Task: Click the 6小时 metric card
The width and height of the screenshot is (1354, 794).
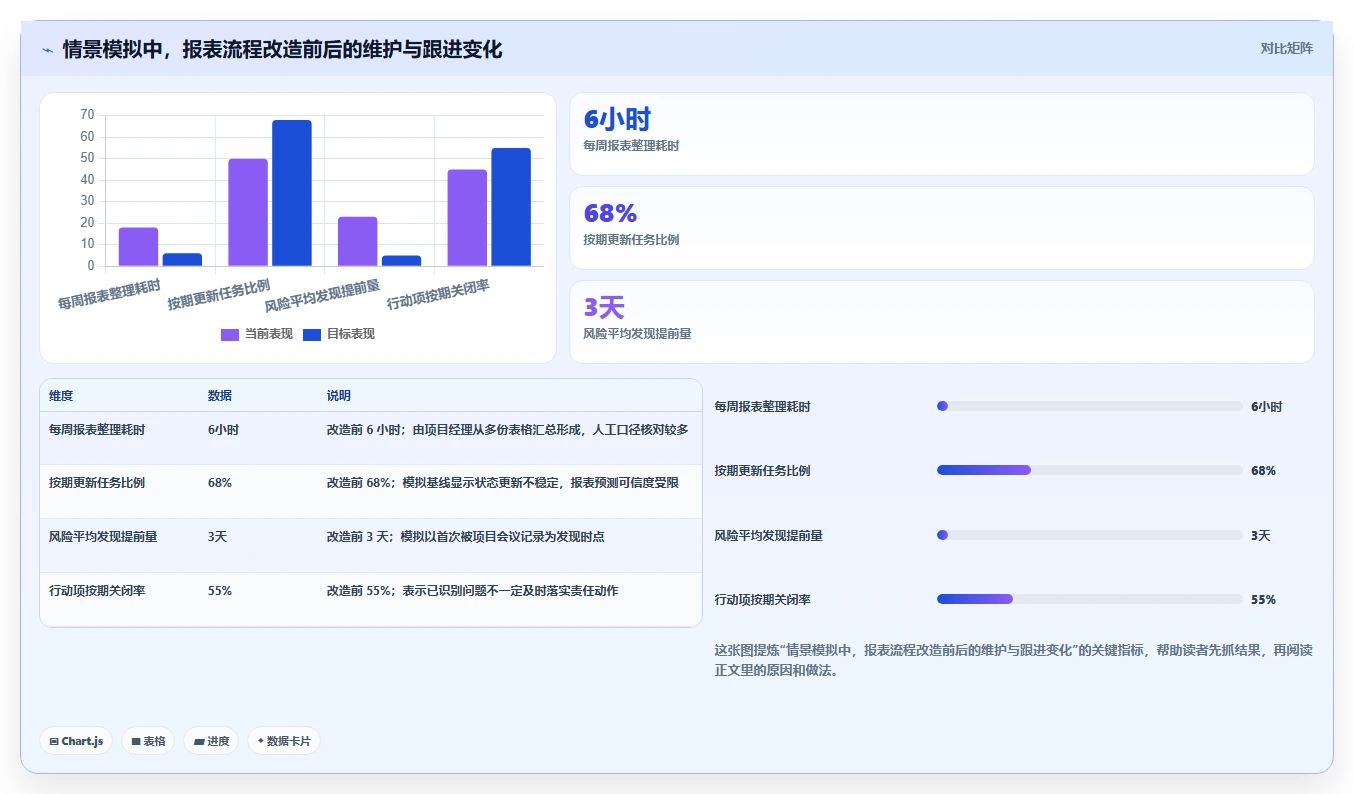Action: tap(941, 134)
